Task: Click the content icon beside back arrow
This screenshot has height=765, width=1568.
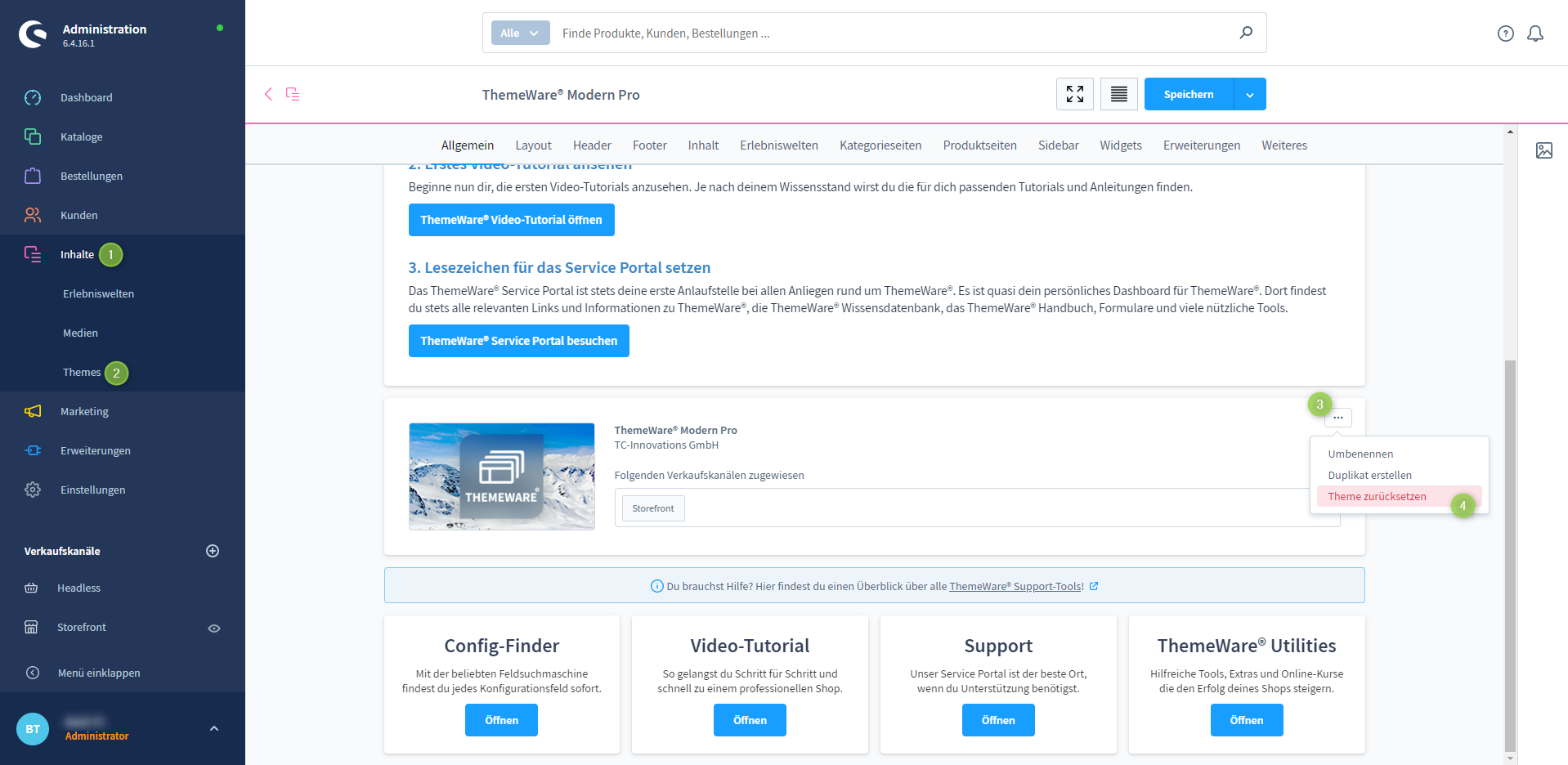Action: click(x=293, y=94)
